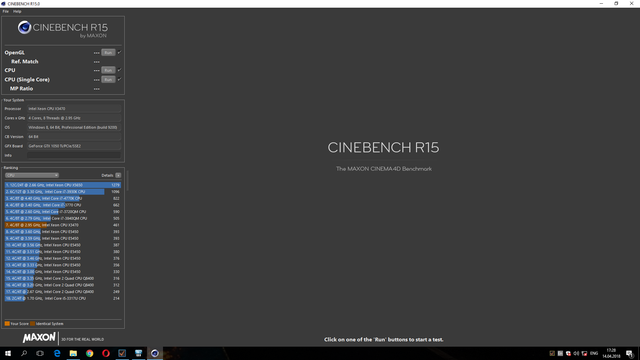Open the File menu

[x=5, y=11]
